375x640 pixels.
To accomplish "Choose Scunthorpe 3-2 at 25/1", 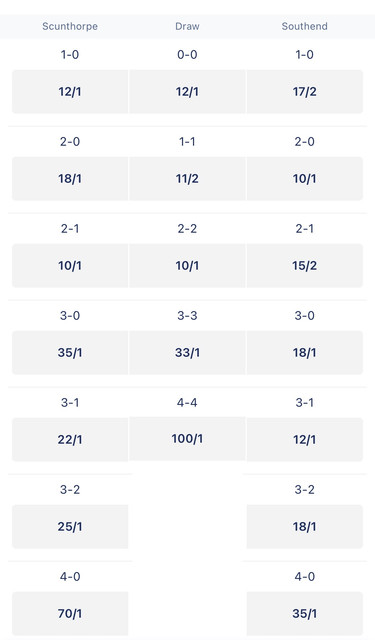I will point(70,526).
